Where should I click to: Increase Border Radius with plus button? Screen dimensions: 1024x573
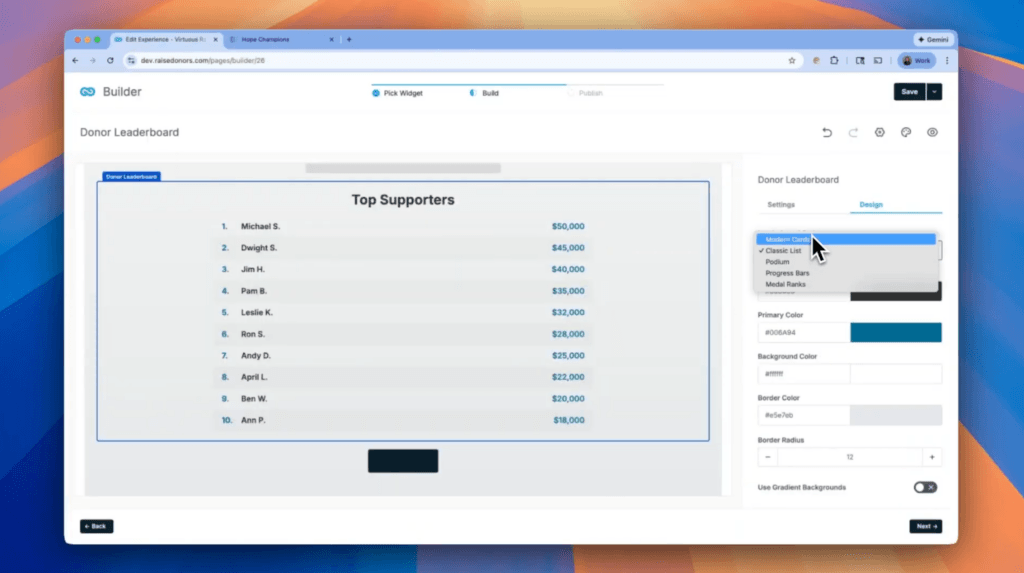[932, 457]
